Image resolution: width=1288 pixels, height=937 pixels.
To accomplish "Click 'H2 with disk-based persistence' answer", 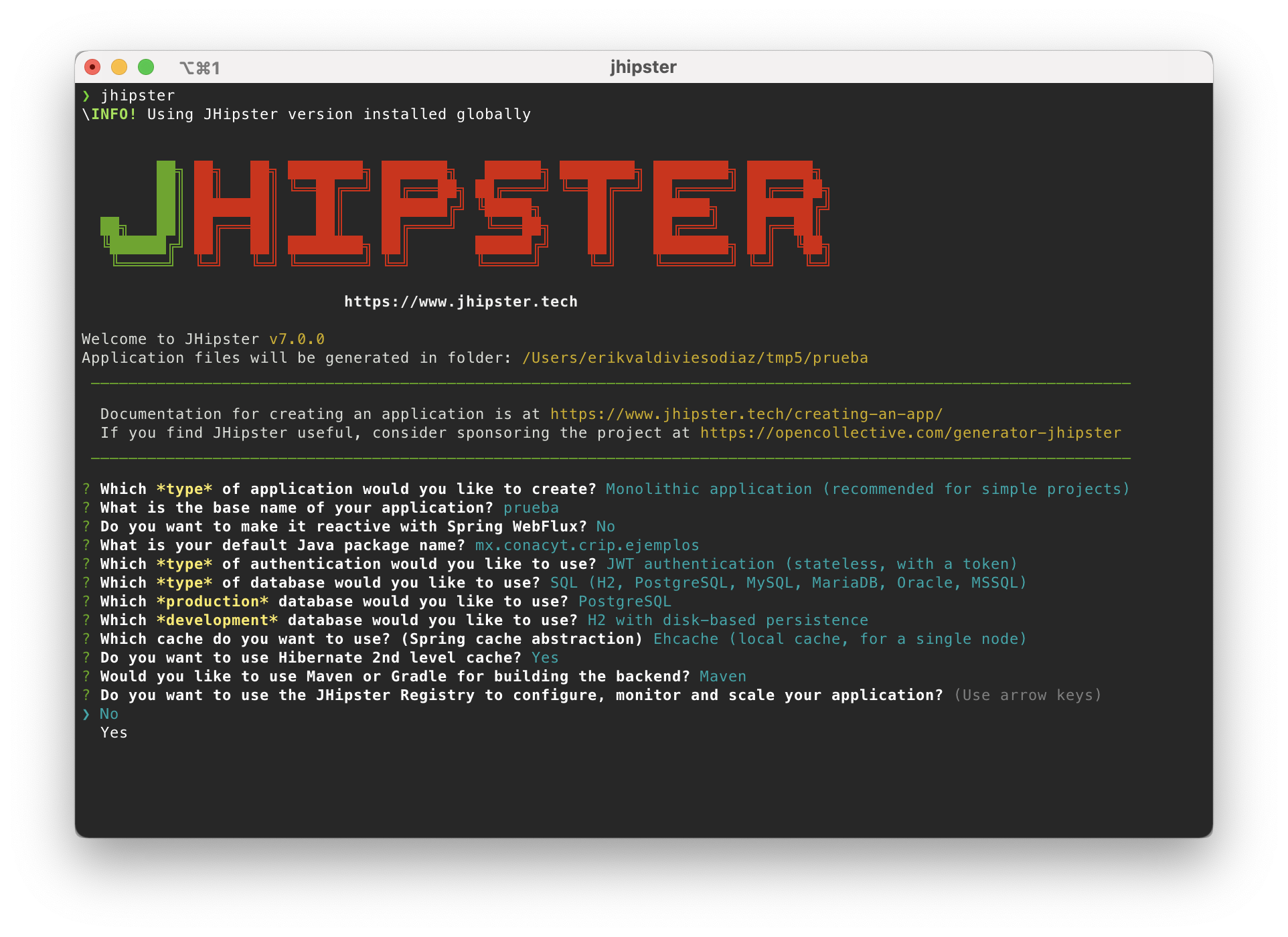I will (728, 620).
